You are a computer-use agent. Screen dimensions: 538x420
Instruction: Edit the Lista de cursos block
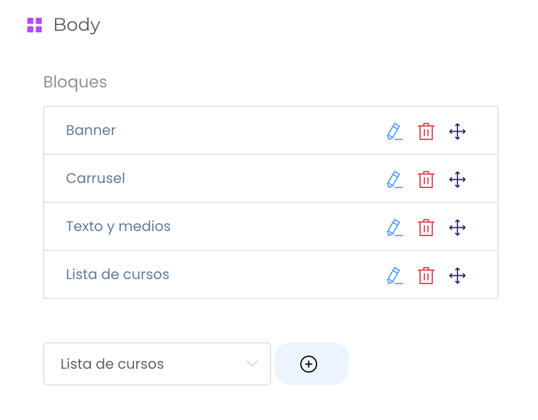395,276
